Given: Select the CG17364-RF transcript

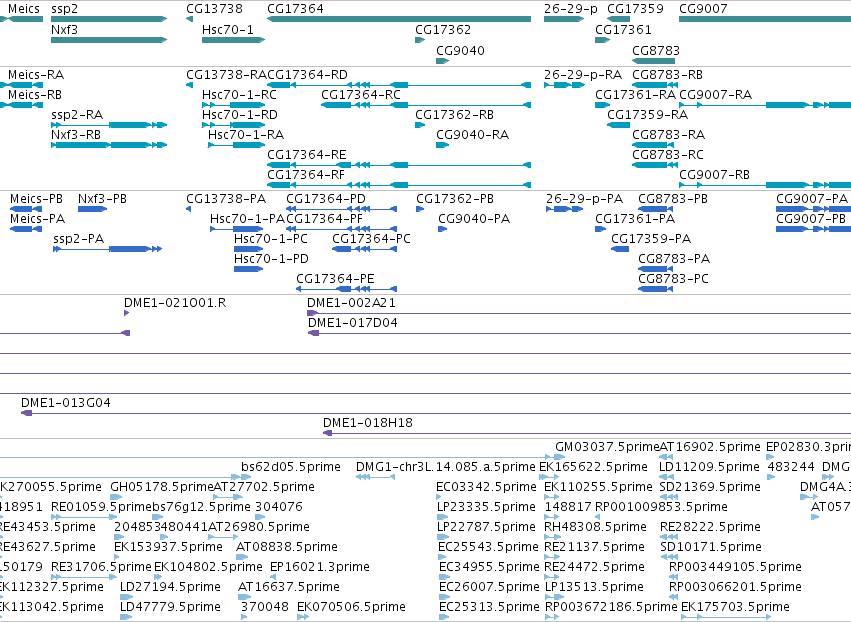Looking at the screenshot, I should (x=306, y=175).
